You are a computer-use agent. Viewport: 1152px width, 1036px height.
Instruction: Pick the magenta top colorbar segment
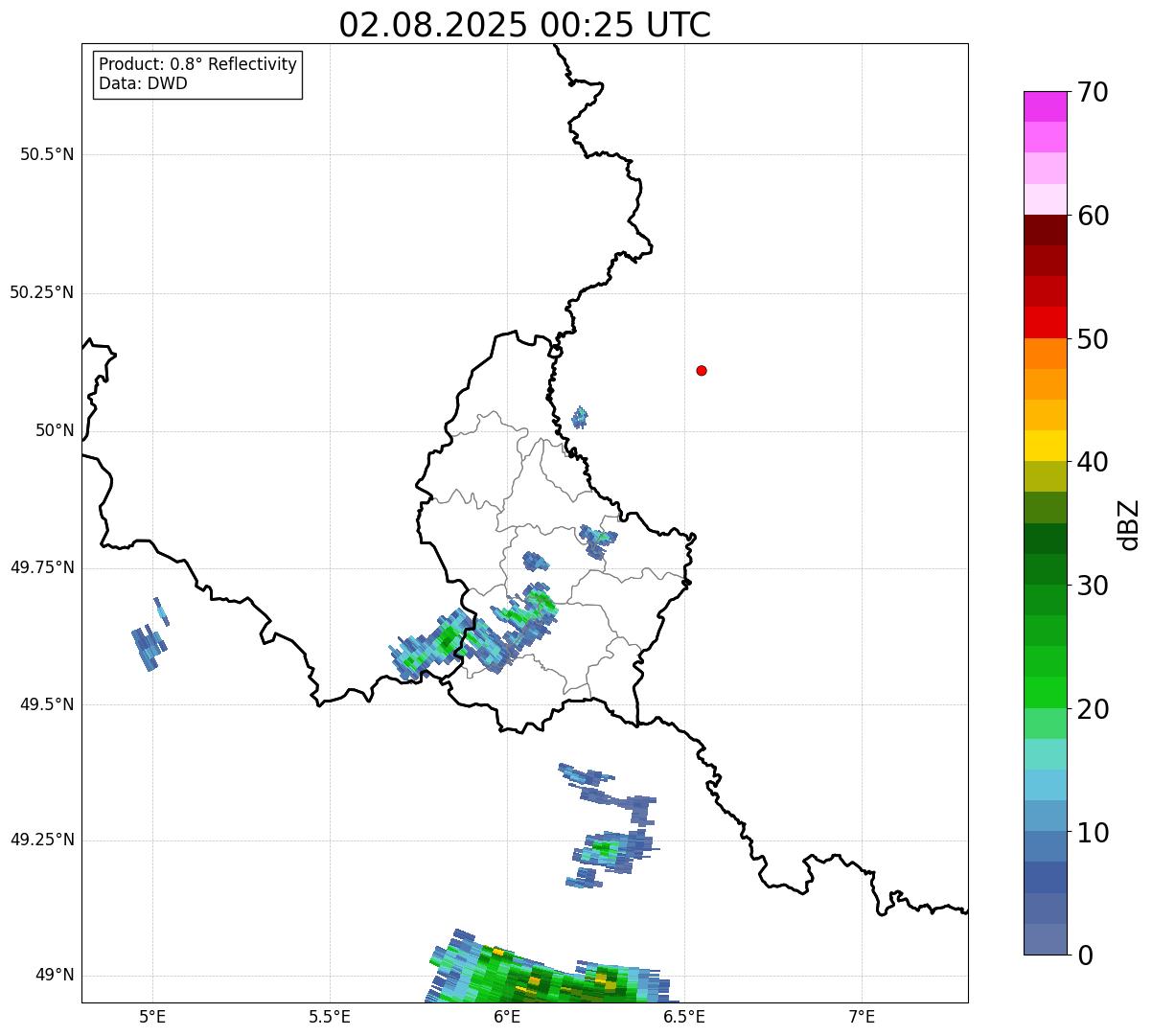1045,106
